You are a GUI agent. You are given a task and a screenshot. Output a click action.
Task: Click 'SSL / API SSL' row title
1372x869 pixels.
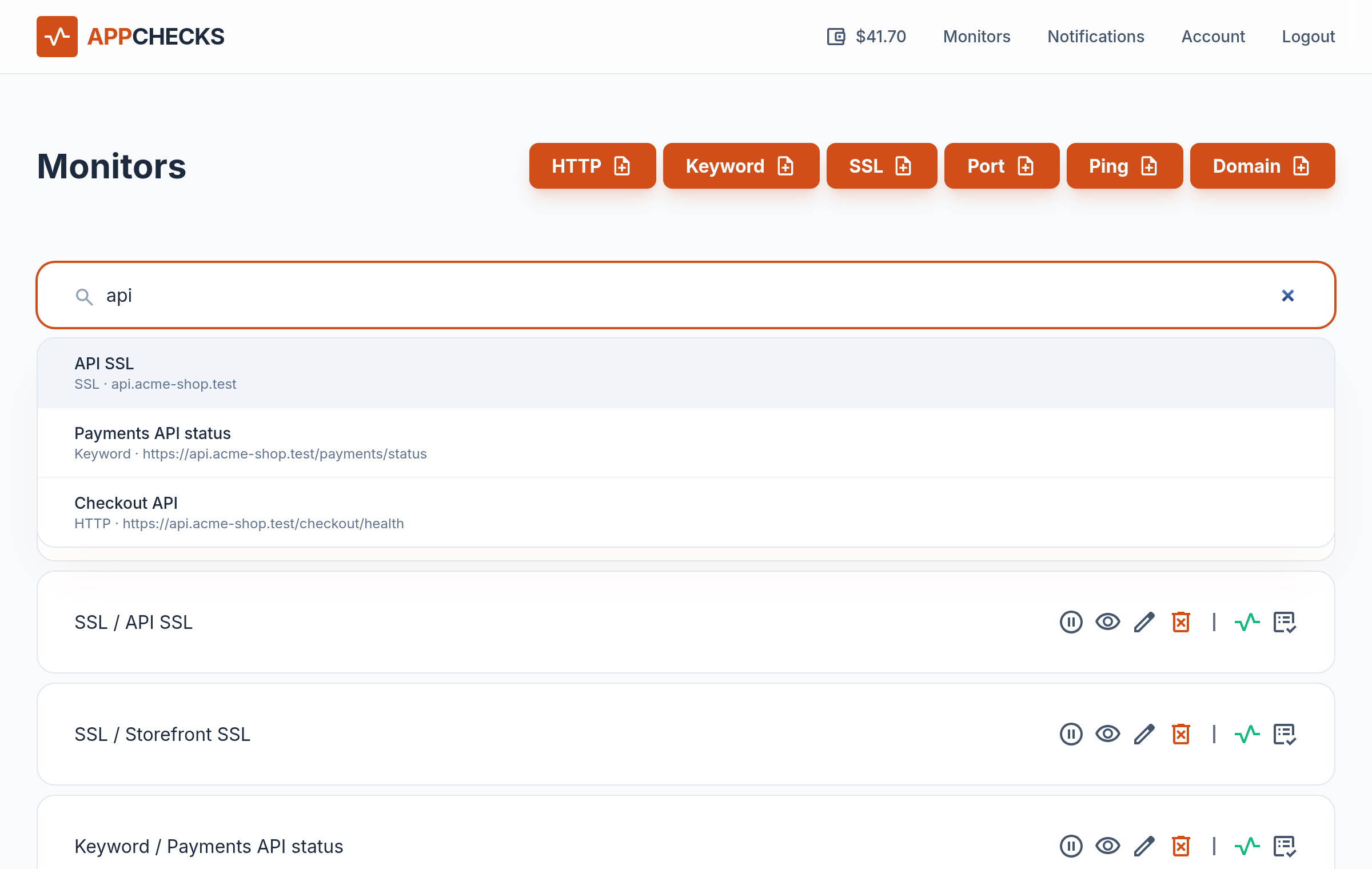(x=133, y=622)
